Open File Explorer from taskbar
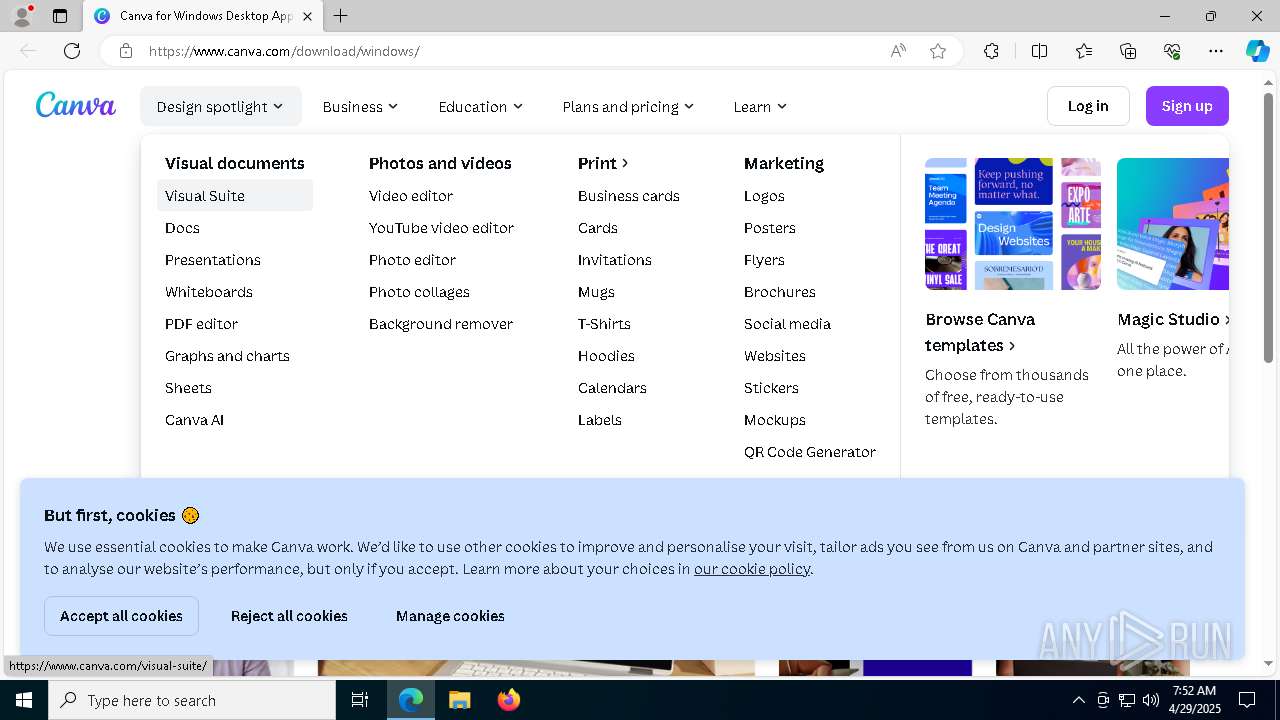1280x720 pixels. click(x=459, y=700)
